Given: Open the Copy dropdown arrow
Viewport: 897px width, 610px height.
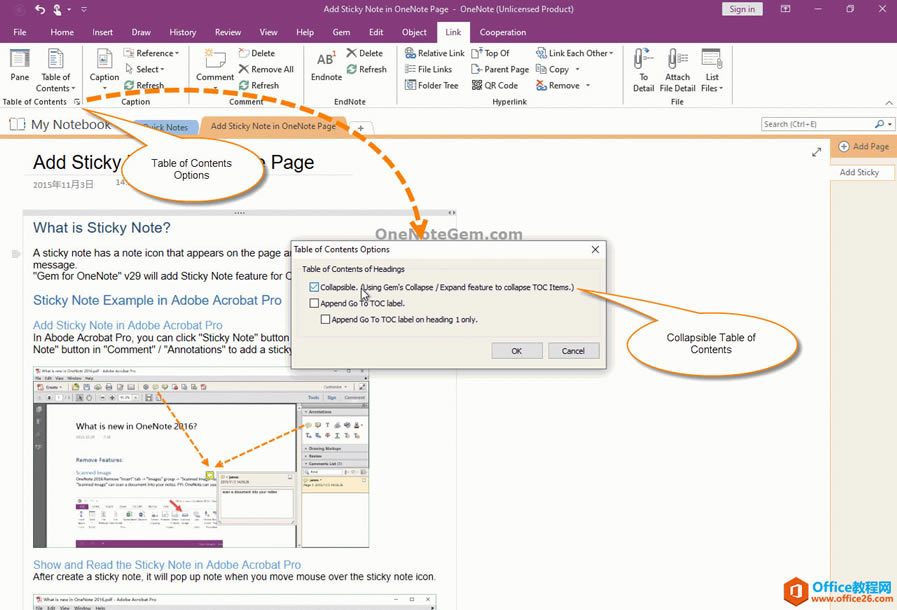Looking at the screenshot, I should [577, 69].
